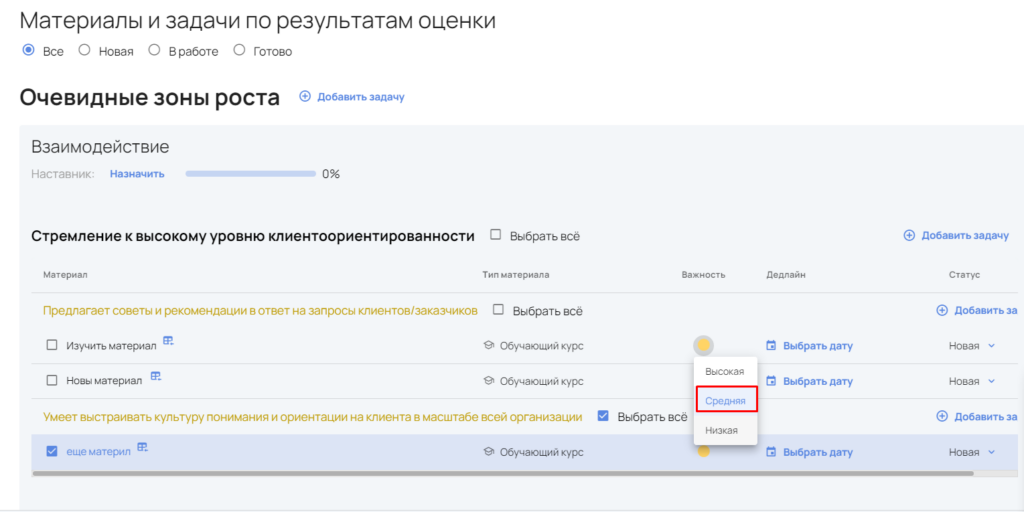1024x512 pixels.
Task: Select the Новая radio filter
Action: 85,50
